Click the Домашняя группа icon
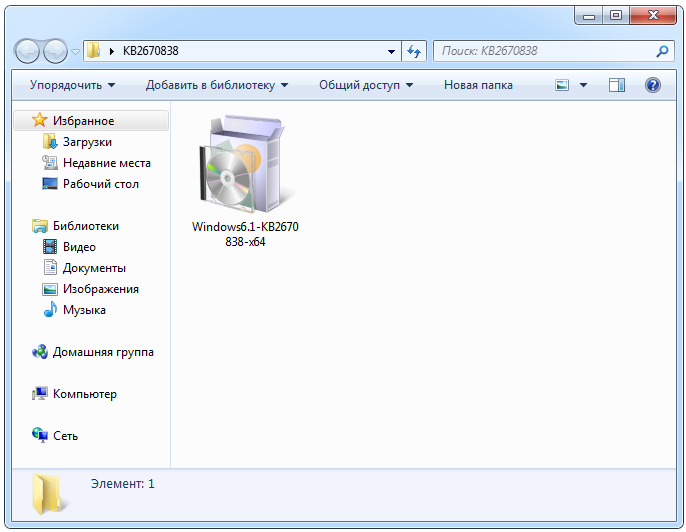The width and height of the screenshot is (686, 532). coord(40,352)
